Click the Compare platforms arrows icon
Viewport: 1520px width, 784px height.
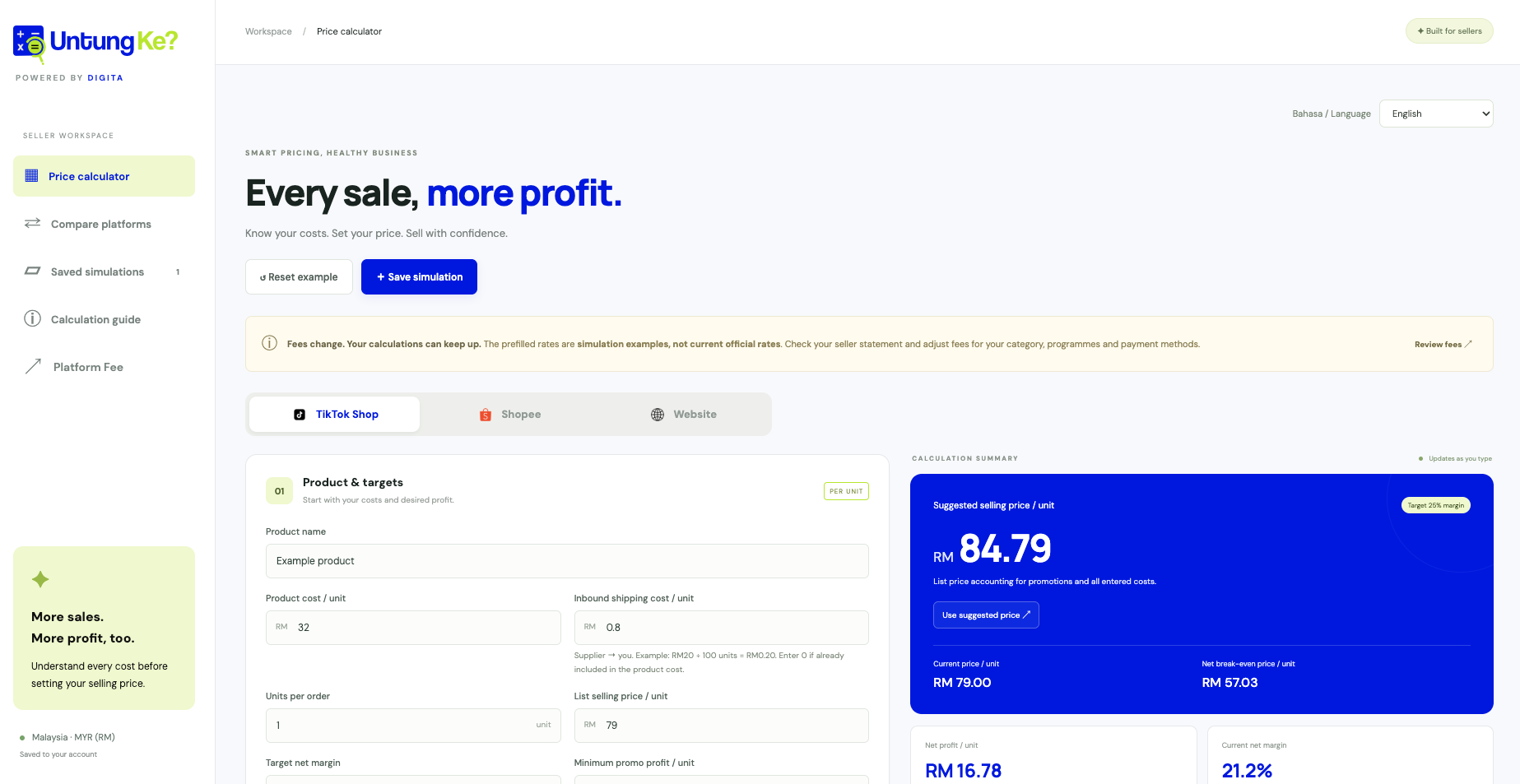(x=33, y=223)
